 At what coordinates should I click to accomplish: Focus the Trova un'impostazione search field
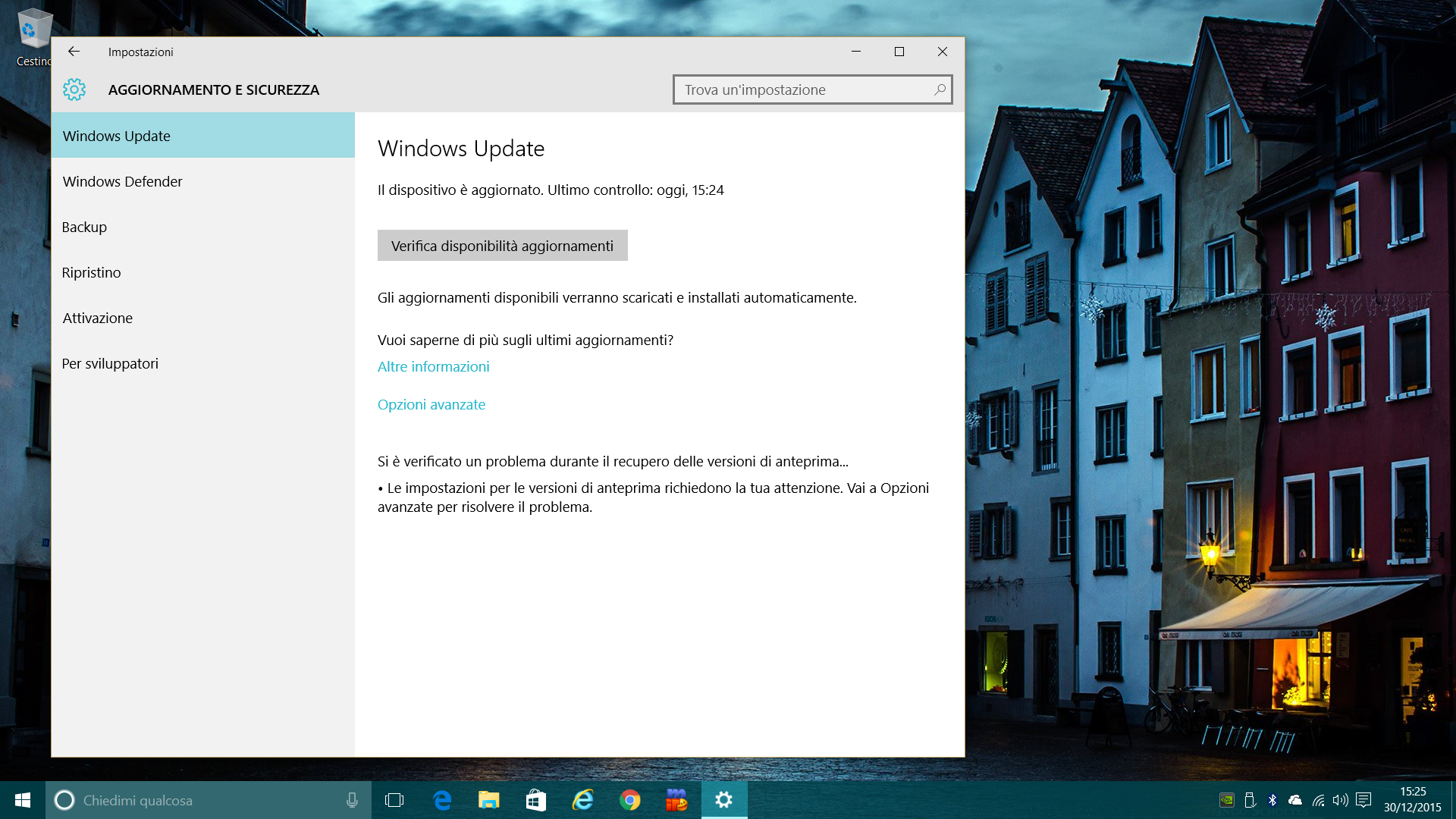point(812,89)
